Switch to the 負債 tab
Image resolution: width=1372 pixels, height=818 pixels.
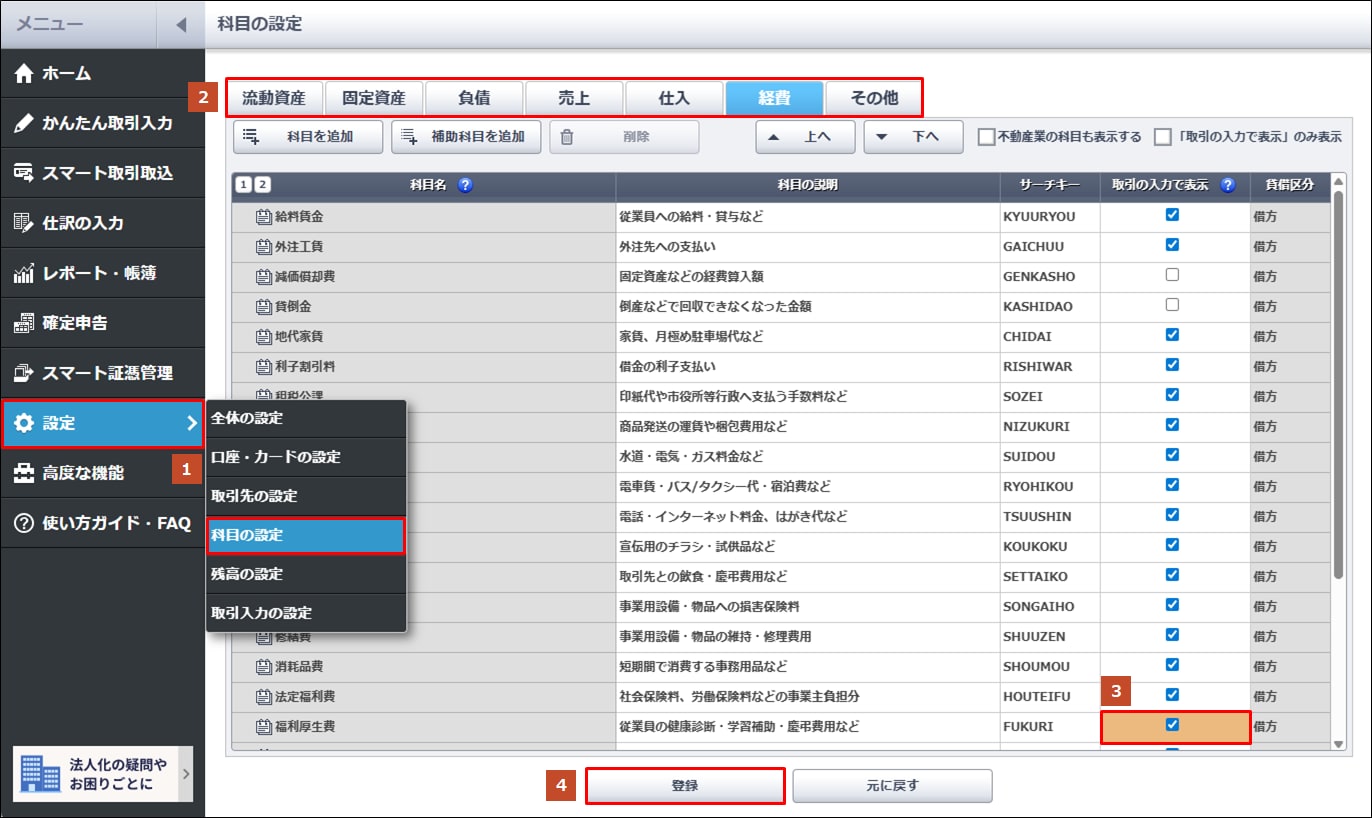(x=474, y=98)
